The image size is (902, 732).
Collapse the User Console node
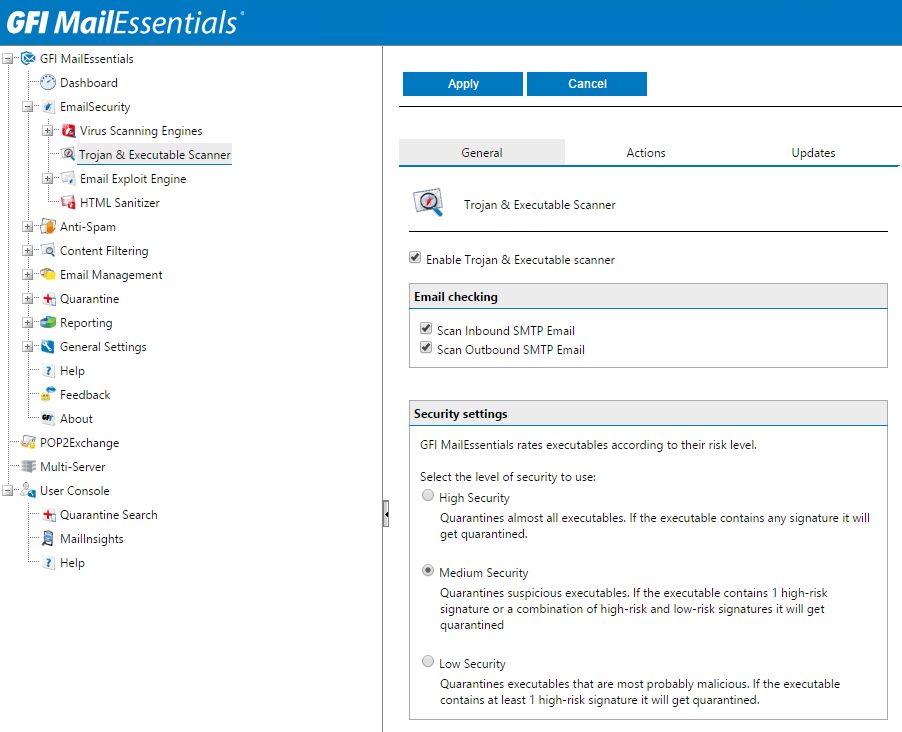[7, 491]
